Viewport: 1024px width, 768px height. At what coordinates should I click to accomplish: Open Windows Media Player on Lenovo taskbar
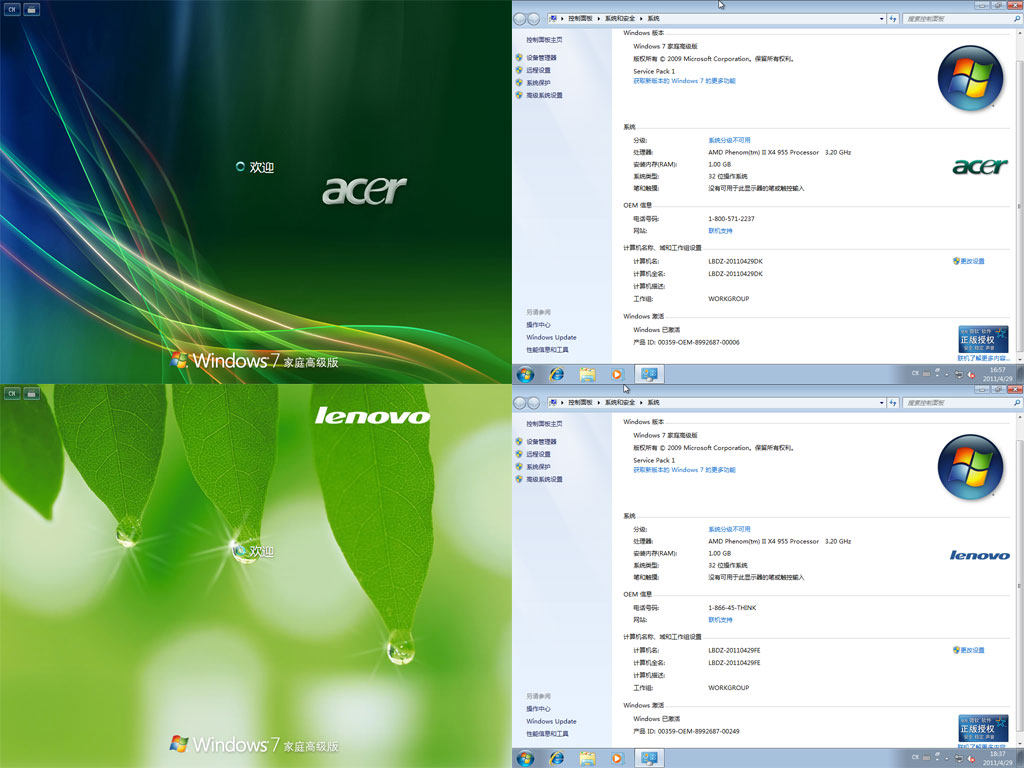pyautogui.click(x=617, y=758)
